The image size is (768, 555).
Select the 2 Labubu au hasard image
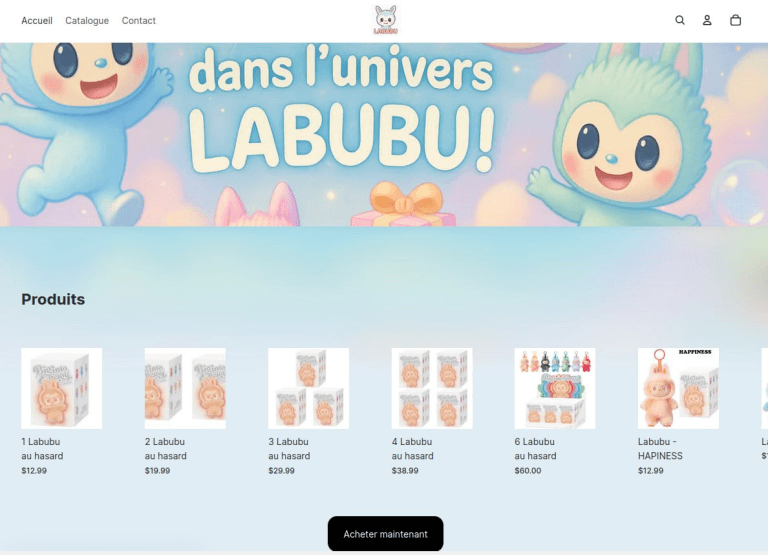pos(185,388)
